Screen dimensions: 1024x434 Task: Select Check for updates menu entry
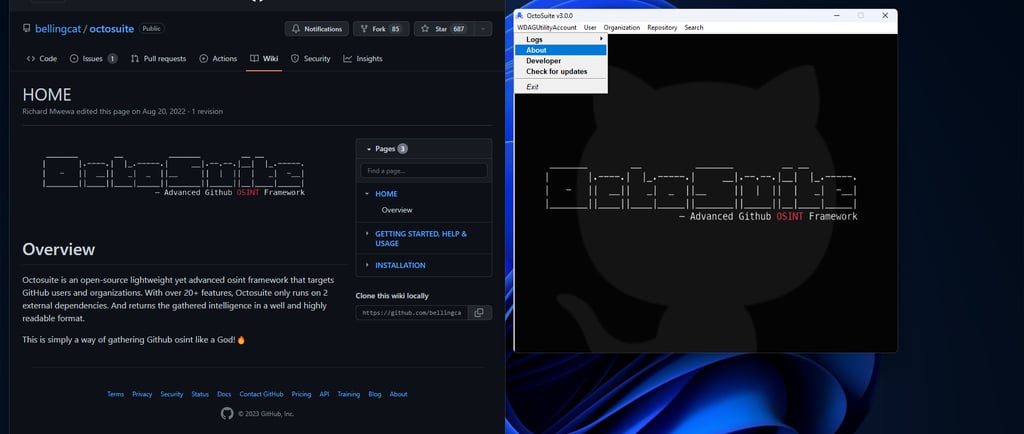pyautogui.click(x=561, y=71)
